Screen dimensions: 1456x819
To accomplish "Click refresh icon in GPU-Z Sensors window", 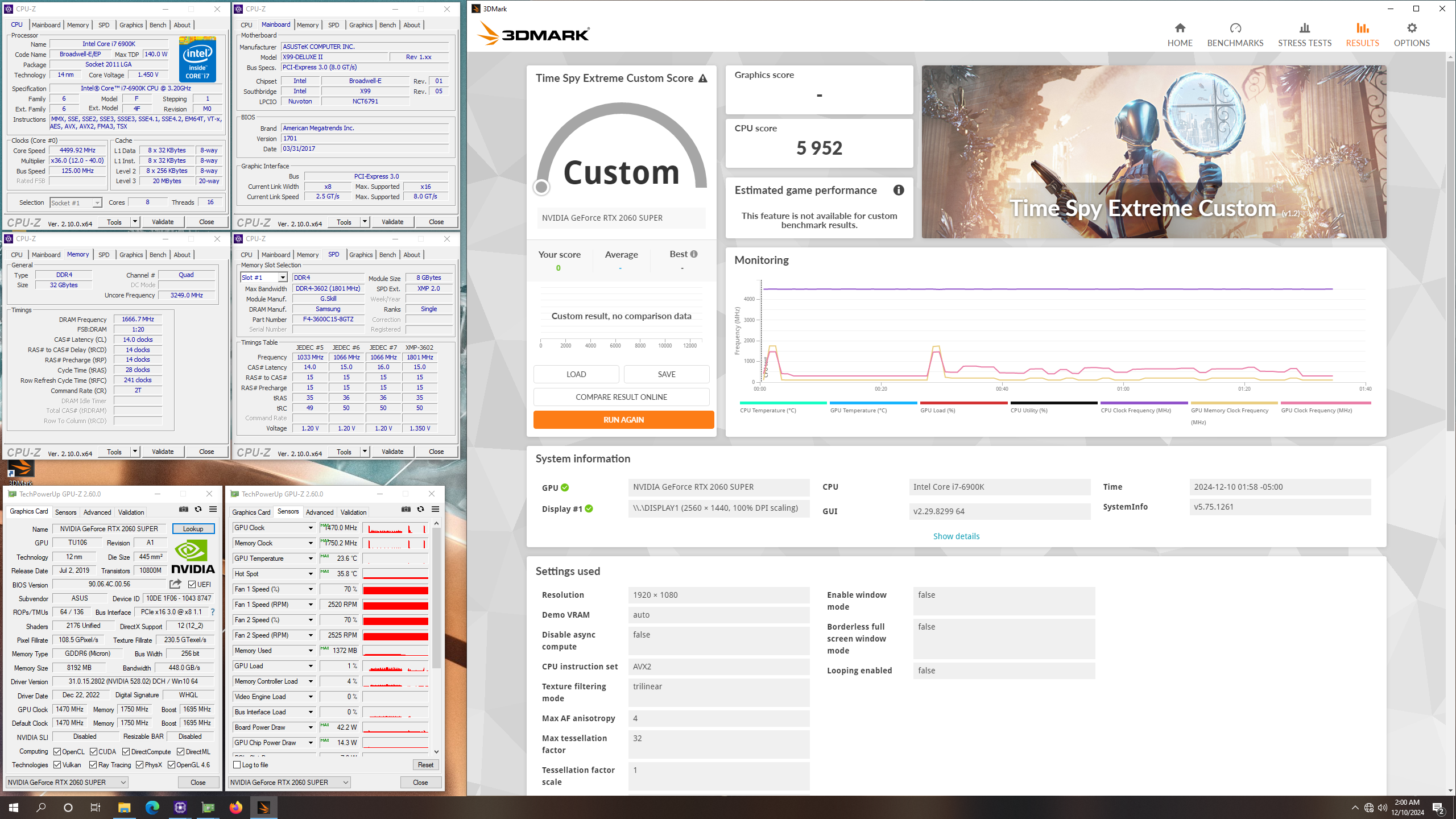I will [x=420, y=509].
